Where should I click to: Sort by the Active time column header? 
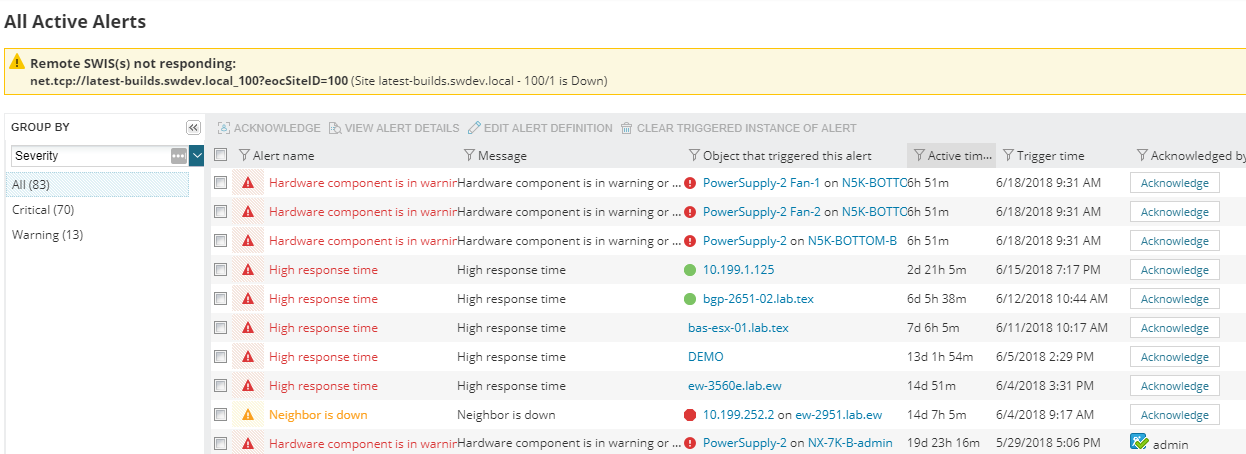pyautogui.click(x=958, y=155)
